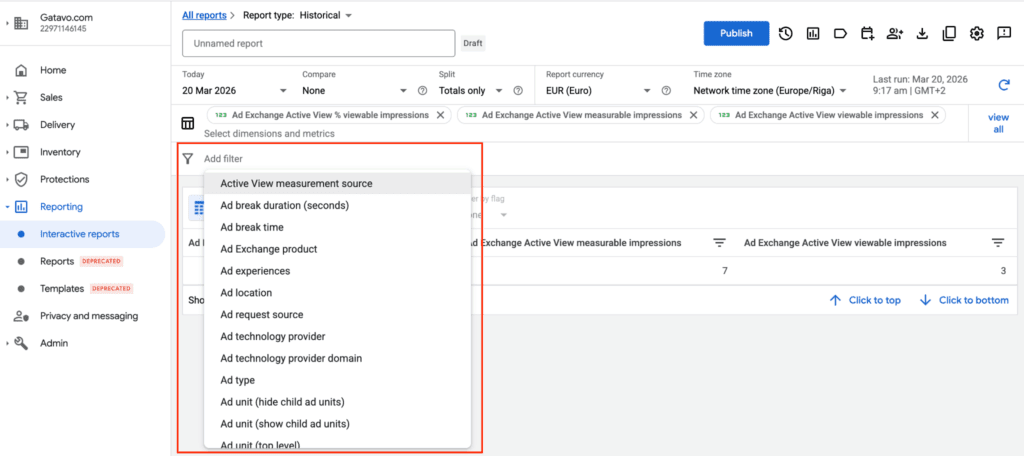Remove the Active View measurable impressions chip
Screen dimensions: 1024x456
pyautogui.click(x=694, y=115)
